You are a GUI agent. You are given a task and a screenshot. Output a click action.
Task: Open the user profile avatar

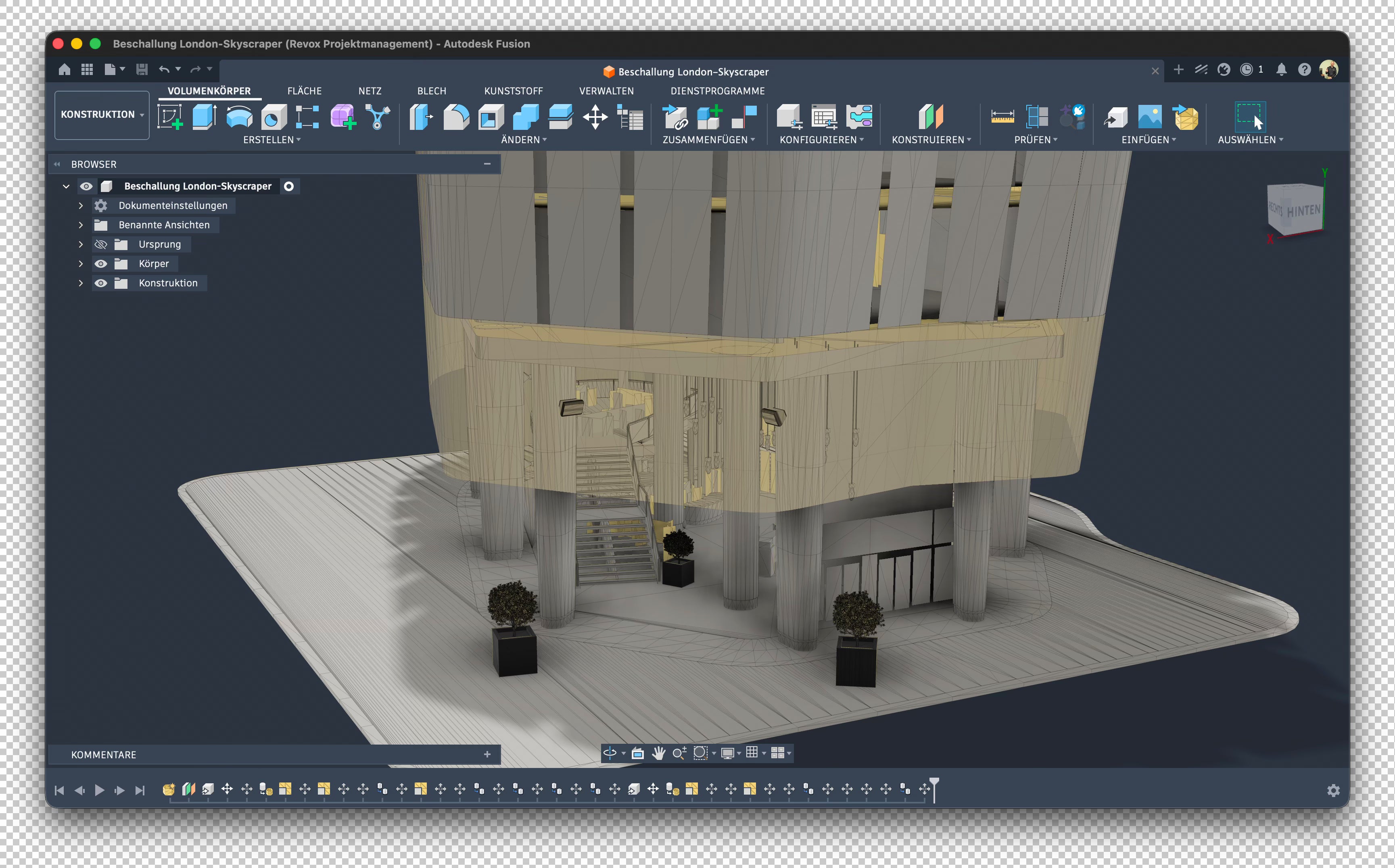click(1328, 69)
